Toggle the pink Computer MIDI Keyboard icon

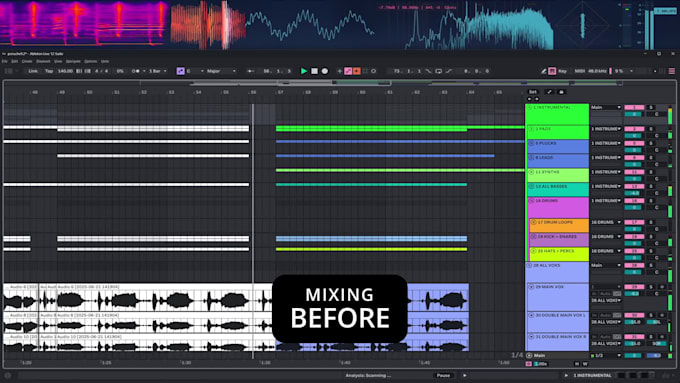point(552,71)
